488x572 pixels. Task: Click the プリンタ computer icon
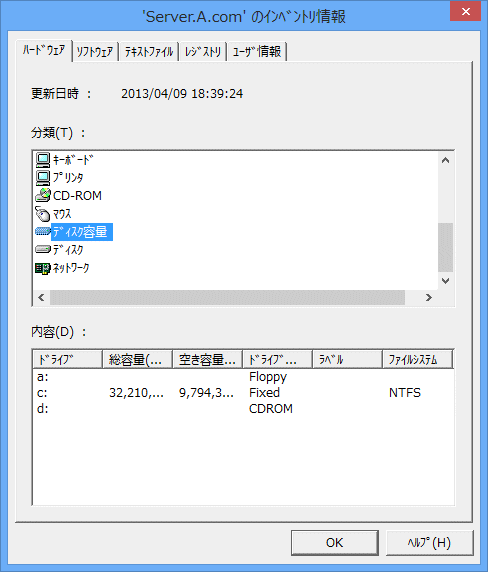point(43,178)
